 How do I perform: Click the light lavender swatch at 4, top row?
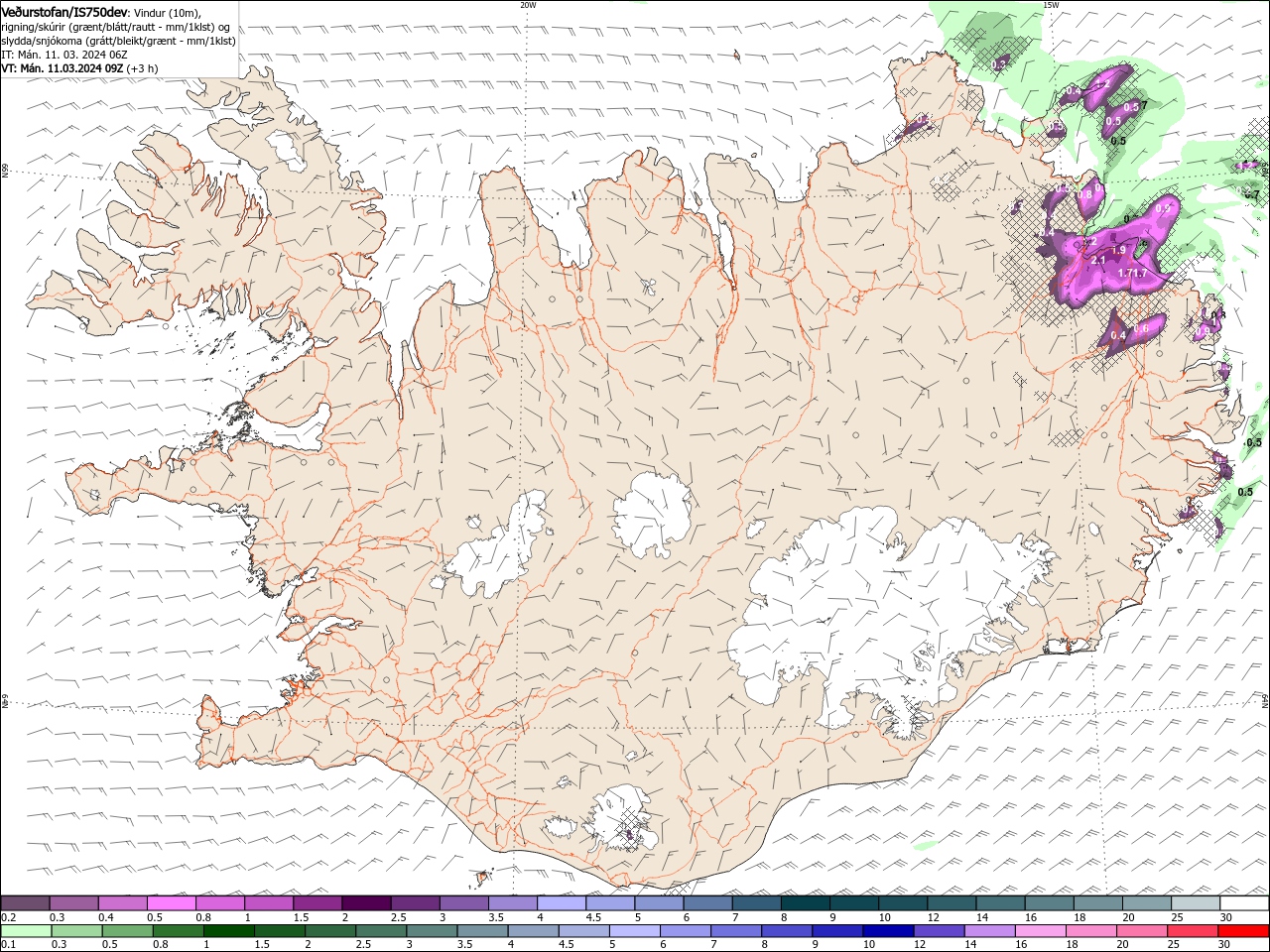coord(561,903)
